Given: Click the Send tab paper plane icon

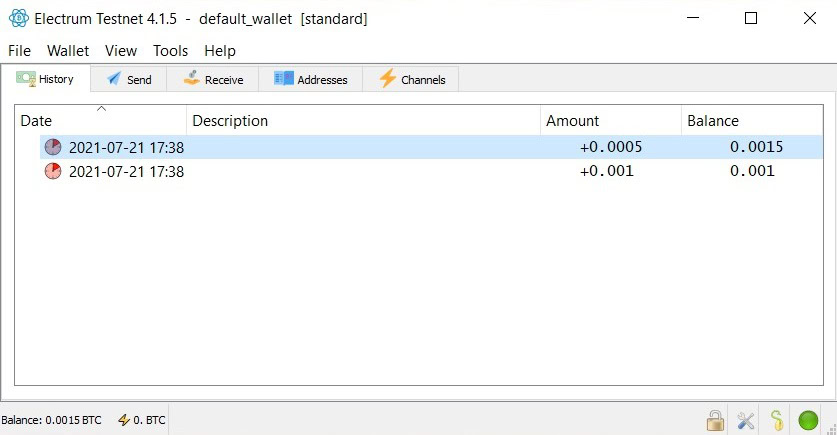Looking at the screenshot, I should (x=114, y=79).
